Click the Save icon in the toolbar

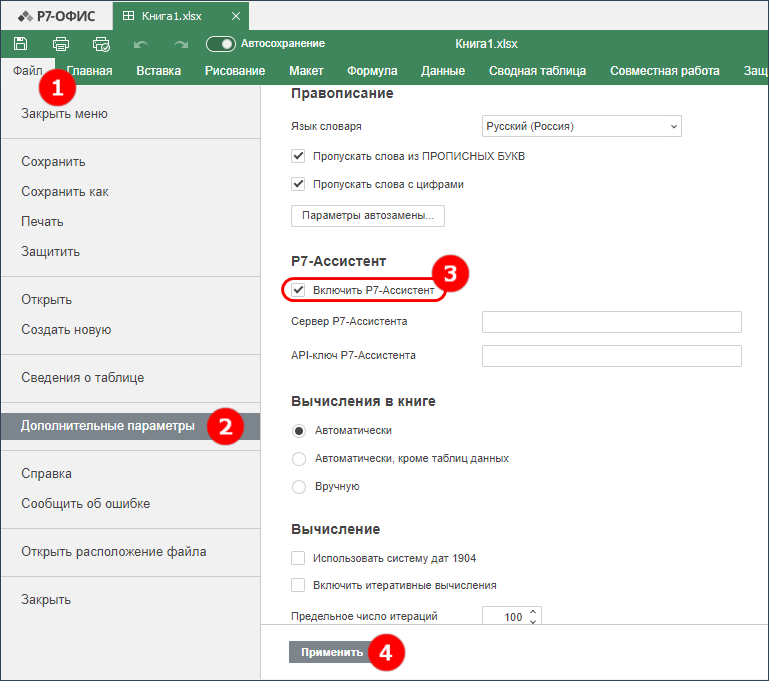pyautogui.click(x=20, y=44)
